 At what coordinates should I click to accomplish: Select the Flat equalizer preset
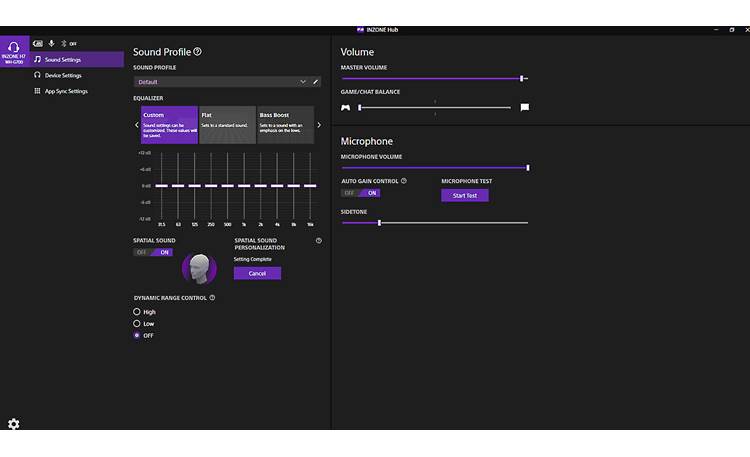coord(227,125)
